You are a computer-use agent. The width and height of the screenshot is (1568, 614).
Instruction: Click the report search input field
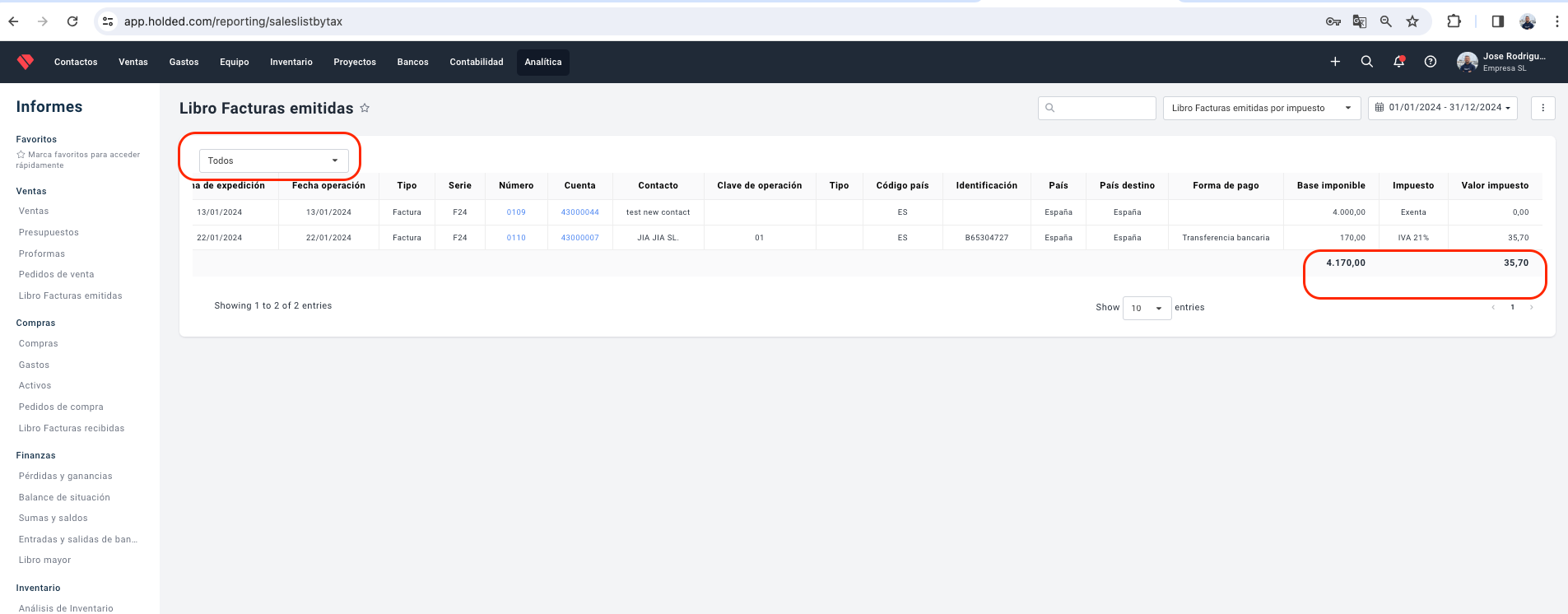(1097, 108)
